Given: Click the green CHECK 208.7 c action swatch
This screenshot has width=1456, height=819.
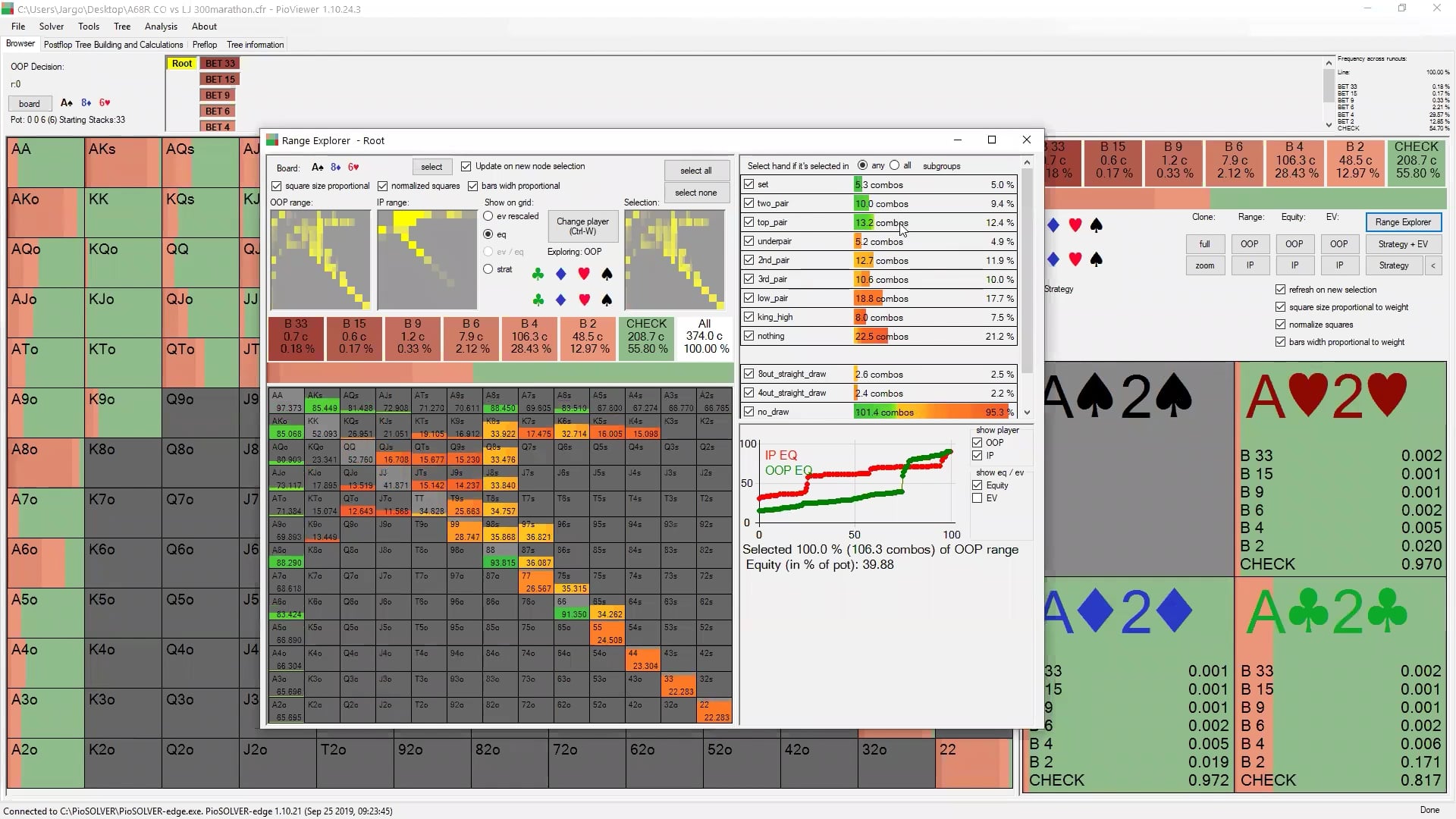Looking at the screenshot, I should coord(647,336).
